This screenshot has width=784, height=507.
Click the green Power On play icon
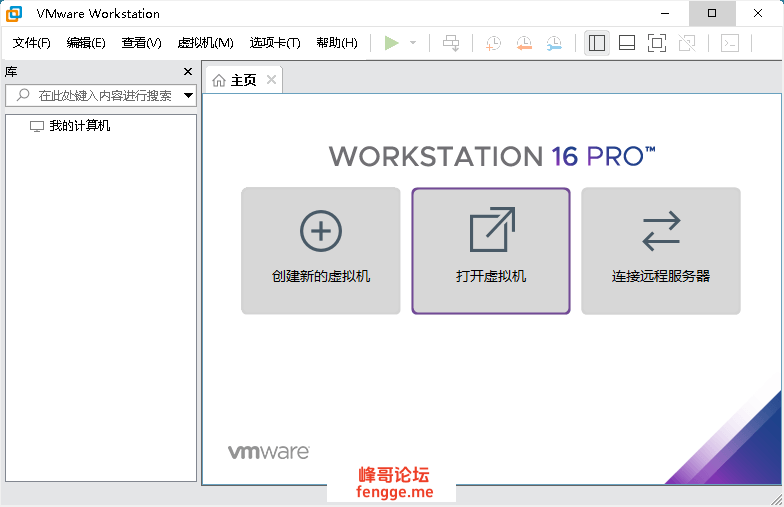pyautogui.click(x=392, y=43)
